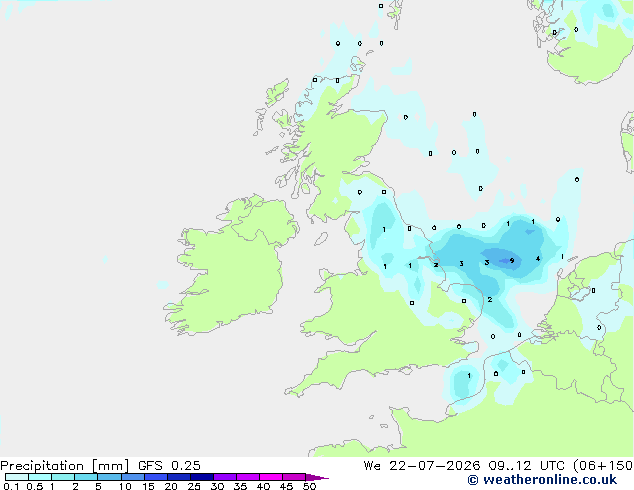Click the 0.5–1 mm legend swatch

coord(40,477)
